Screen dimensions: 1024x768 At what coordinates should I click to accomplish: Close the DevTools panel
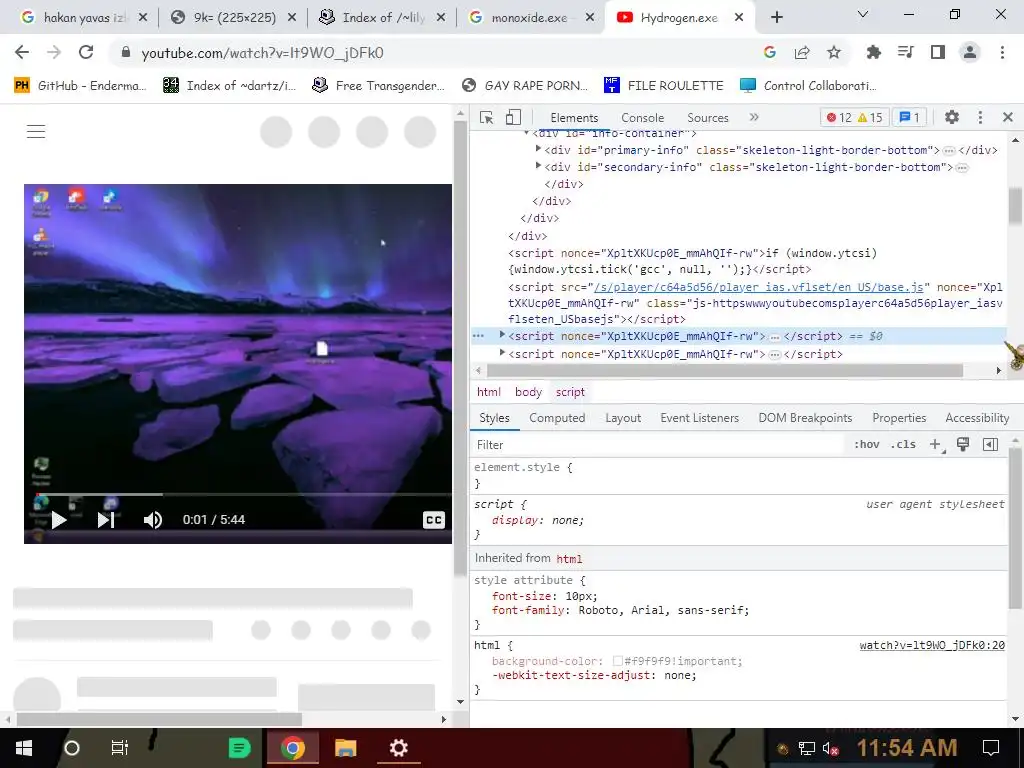[x=1008, y=118]
